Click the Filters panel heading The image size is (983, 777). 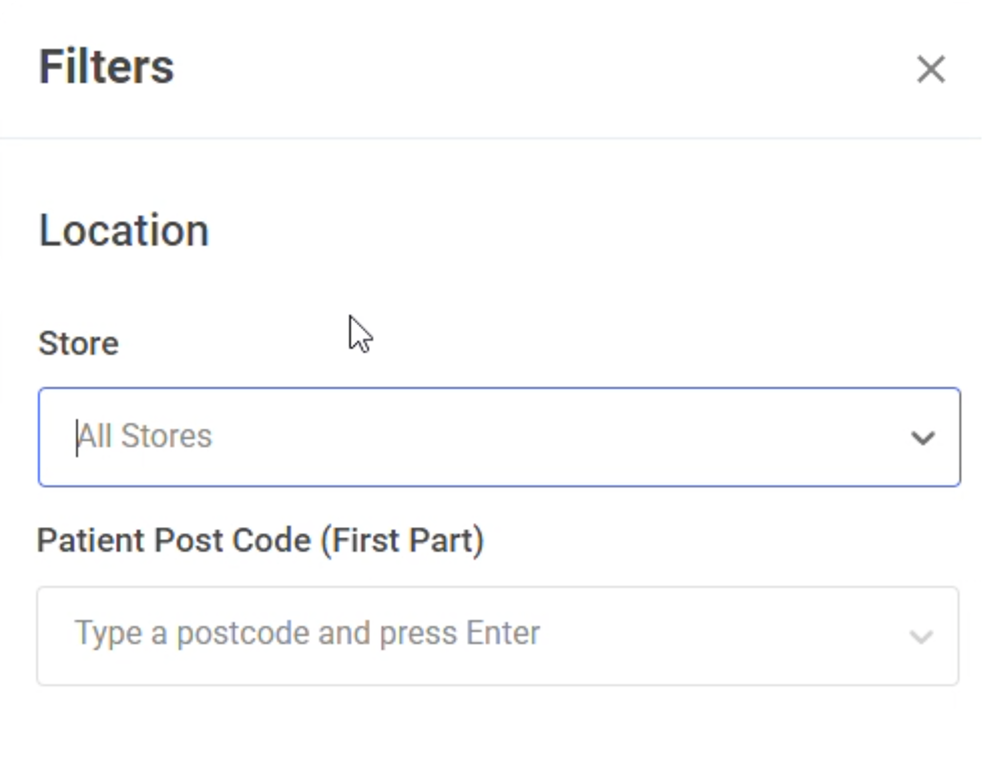coord(107,67)
